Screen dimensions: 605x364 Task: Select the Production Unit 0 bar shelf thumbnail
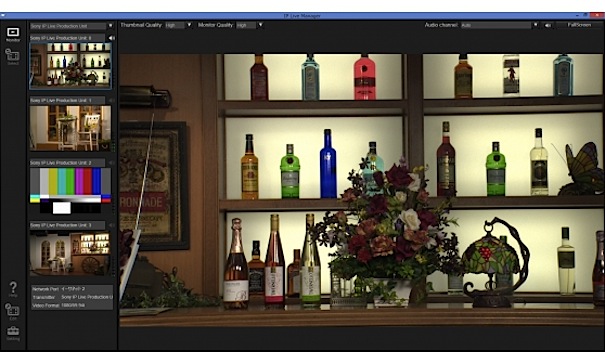[x=71, y=66]
